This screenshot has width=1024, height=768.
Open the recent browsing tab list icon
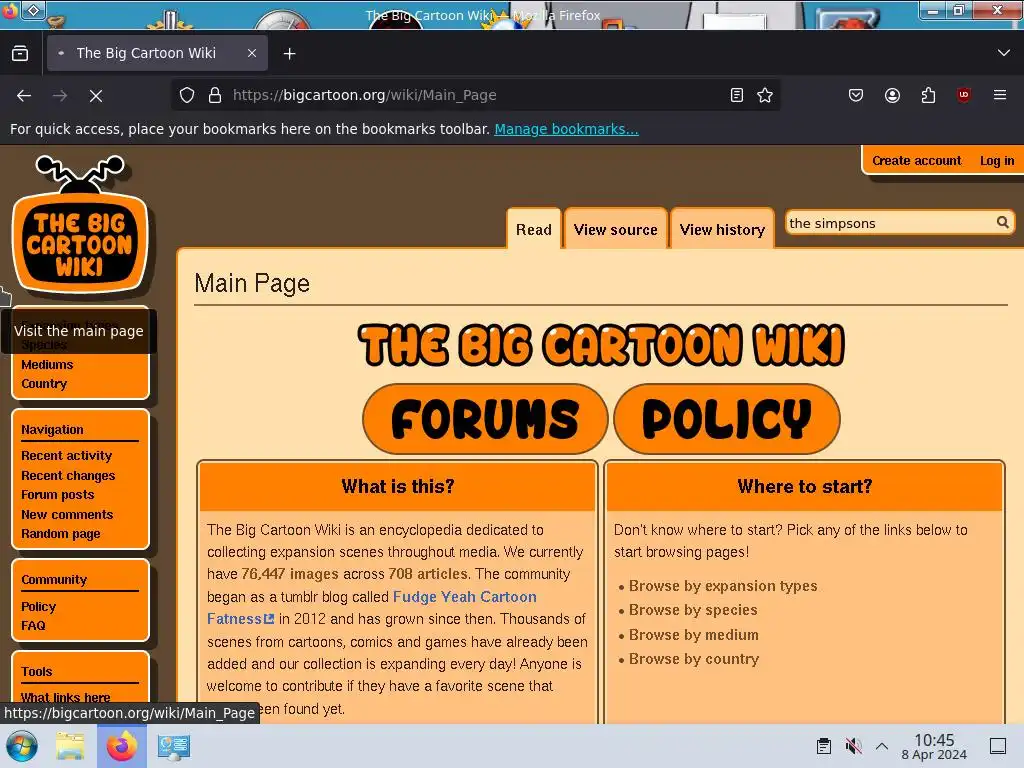pos(20,53)
